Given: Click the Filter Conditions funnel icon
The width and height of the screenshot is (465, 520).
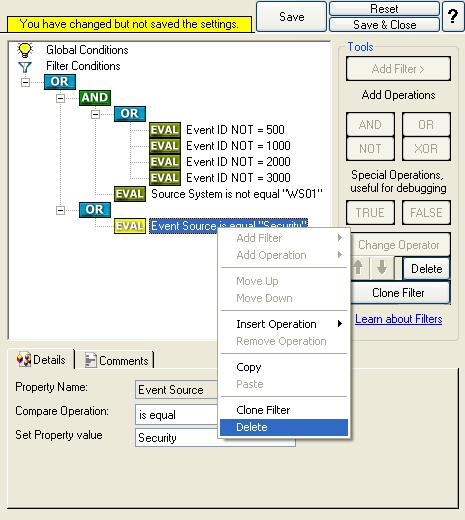Looking at the screenshot, I should pos(25,67).
